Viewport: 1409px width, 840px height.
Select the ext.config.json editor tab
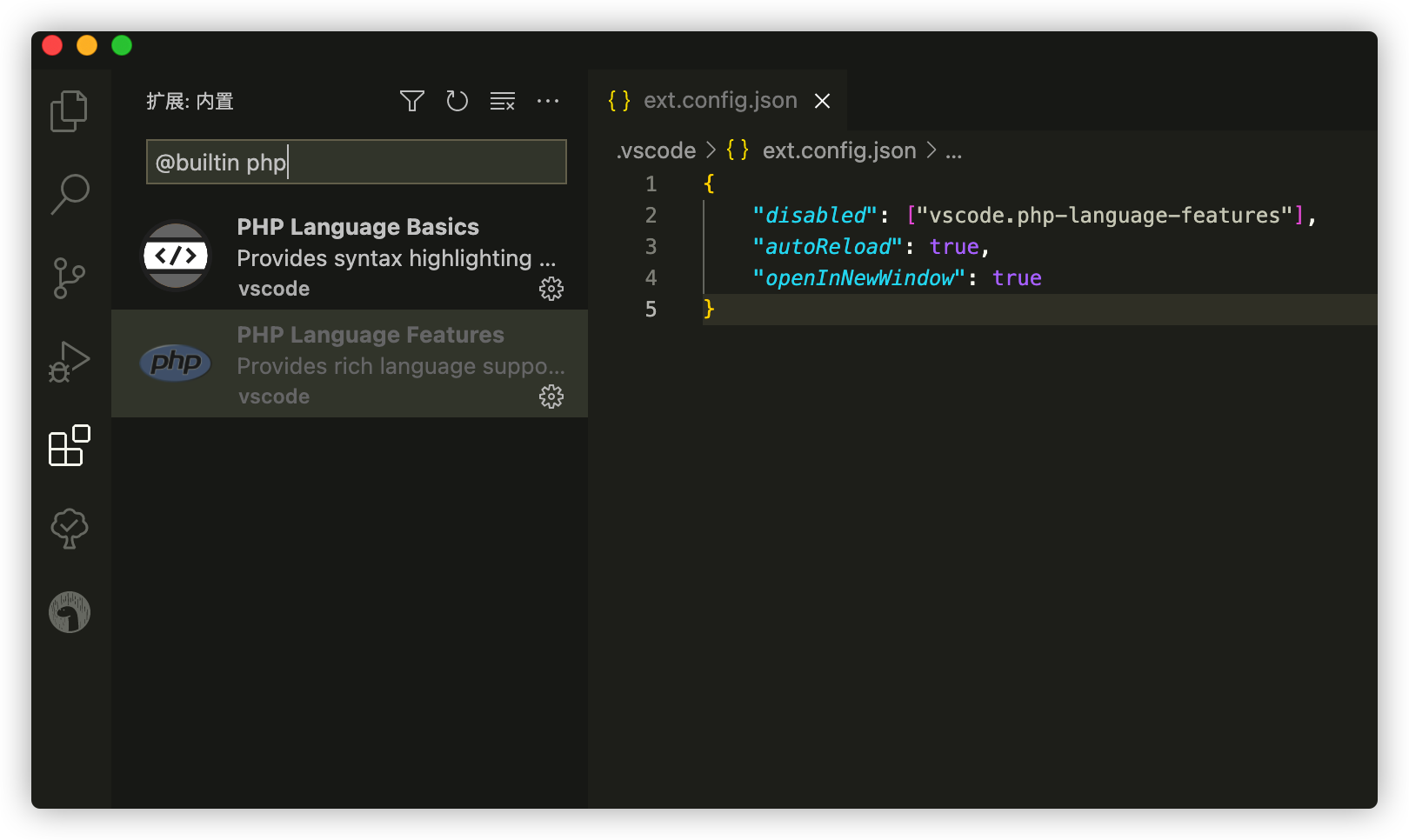pos(719,100)
